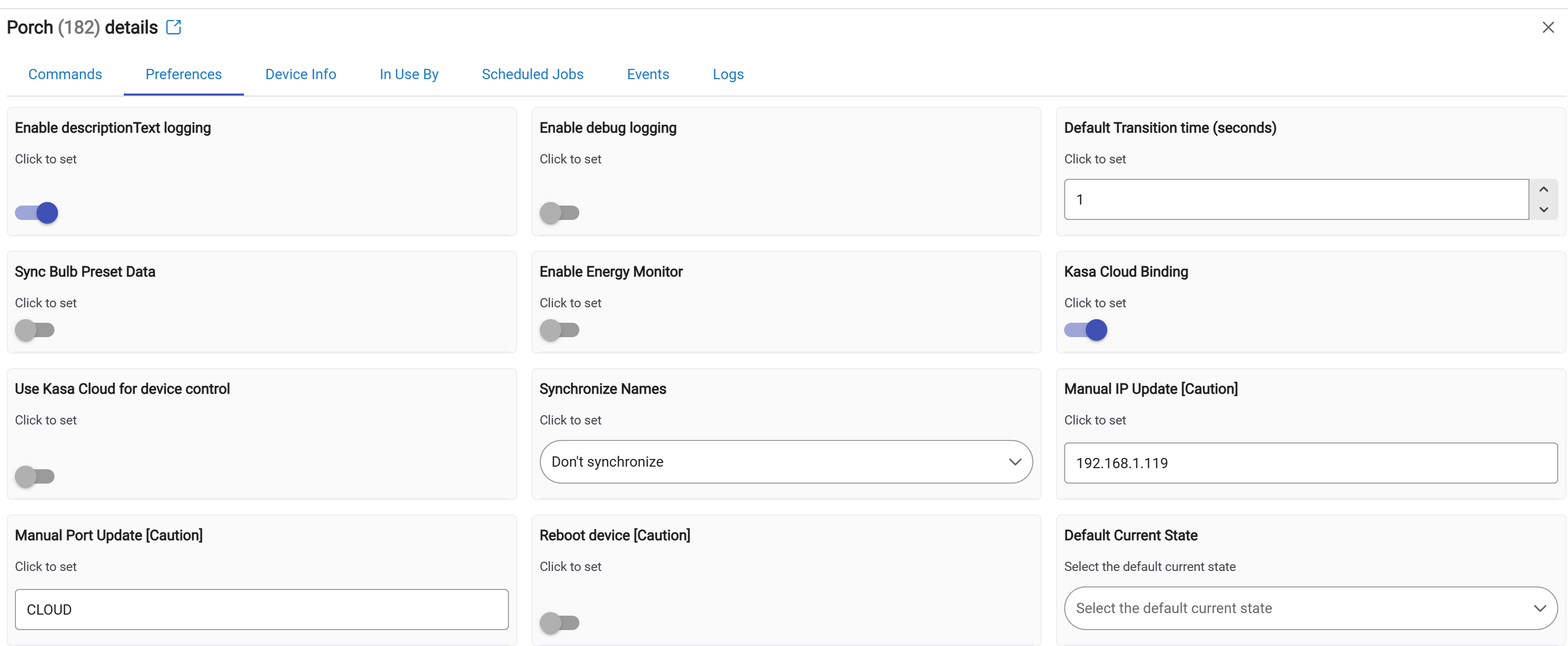The width and height of the screenshot is (1568, 646).
Task: Toggle Sync Bulb Preset Data
Action: 35,330
